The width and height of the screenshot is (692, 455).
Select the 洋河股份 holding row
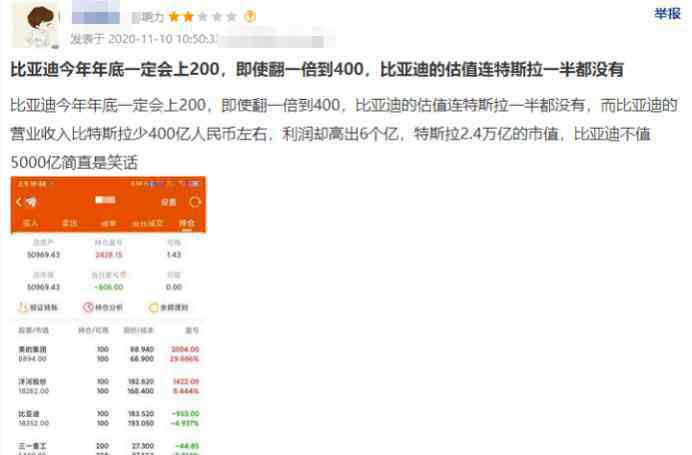(x=109, y=386)
